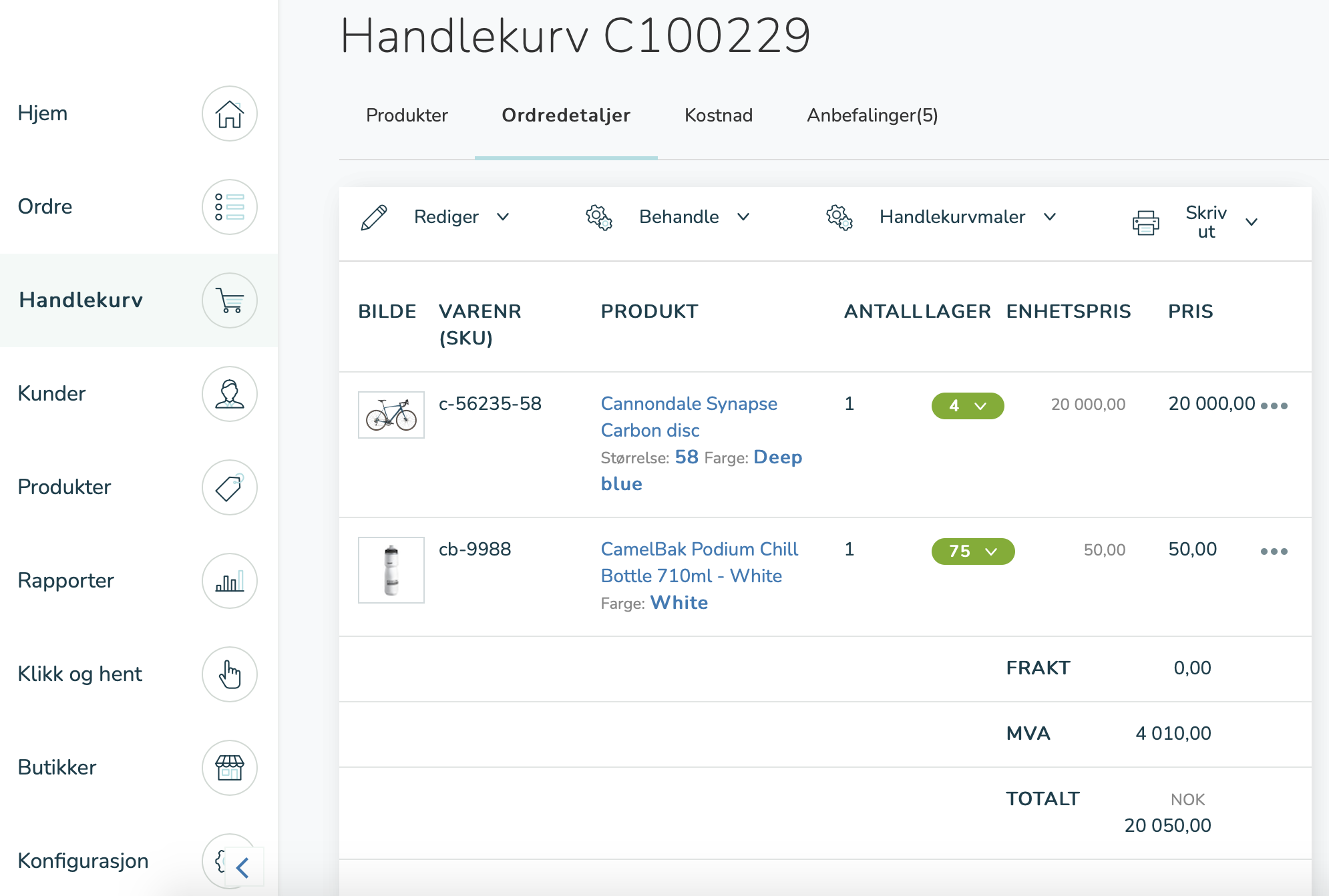Click the MVA amount 4 010,00

coord(1173,734)
